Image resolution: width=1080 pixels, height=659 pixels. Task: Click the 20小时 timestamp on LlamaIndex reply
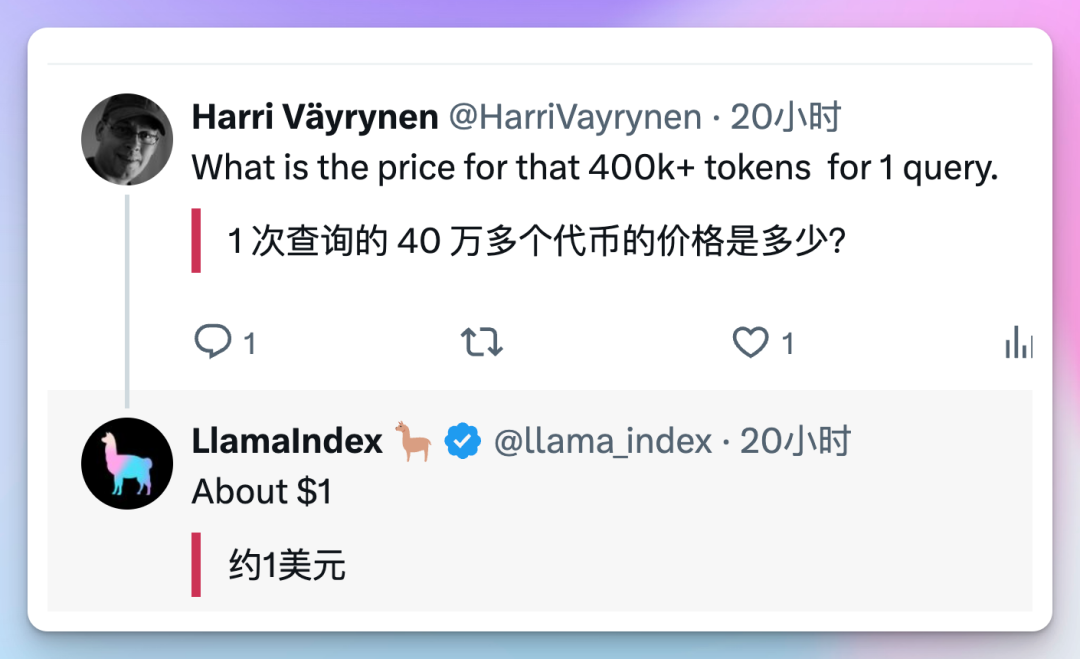point(796,441)
